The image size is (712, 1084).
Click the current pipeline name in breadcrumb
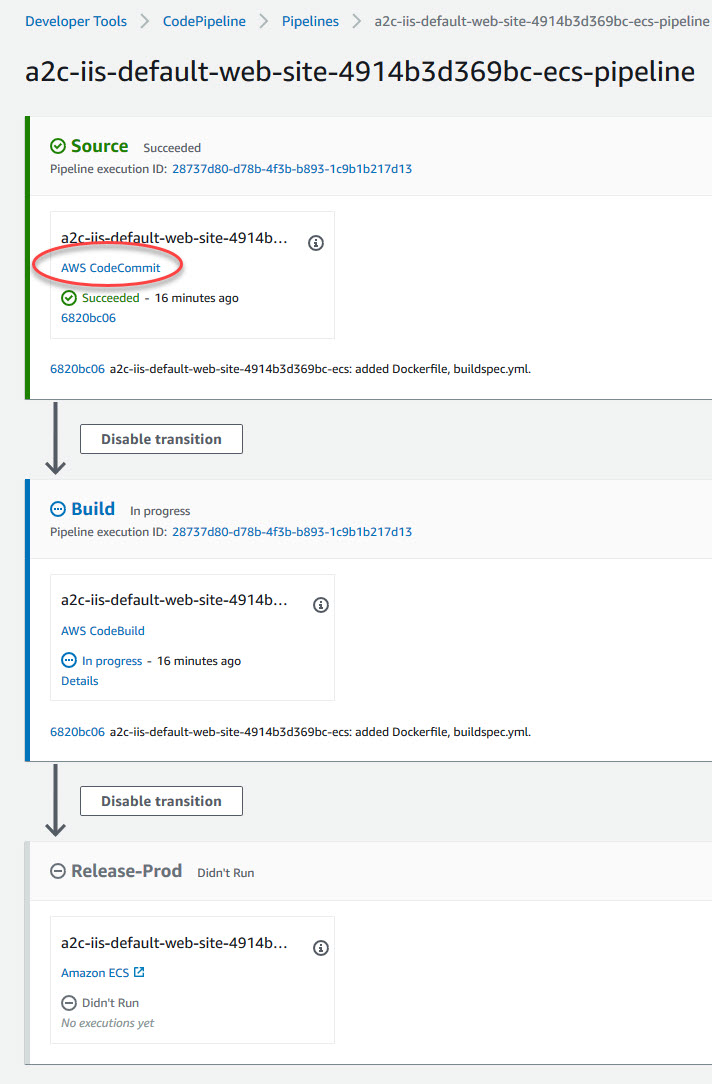(x=541, y=21)
